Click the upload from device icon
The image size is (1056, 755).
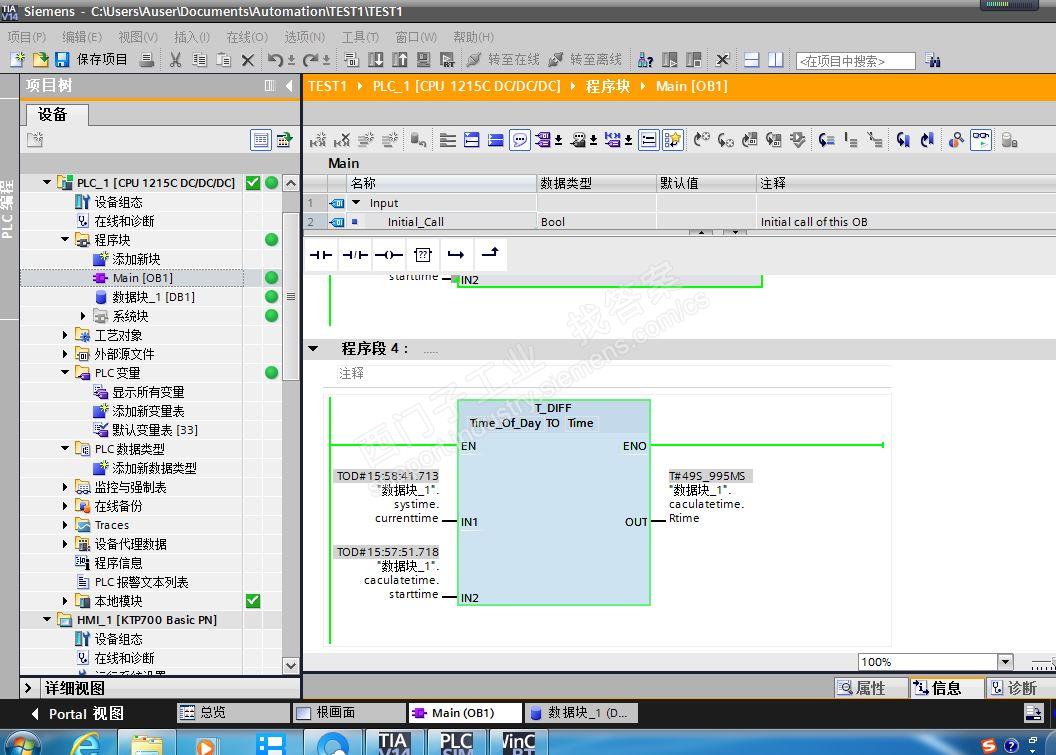(x=399, y=60)
